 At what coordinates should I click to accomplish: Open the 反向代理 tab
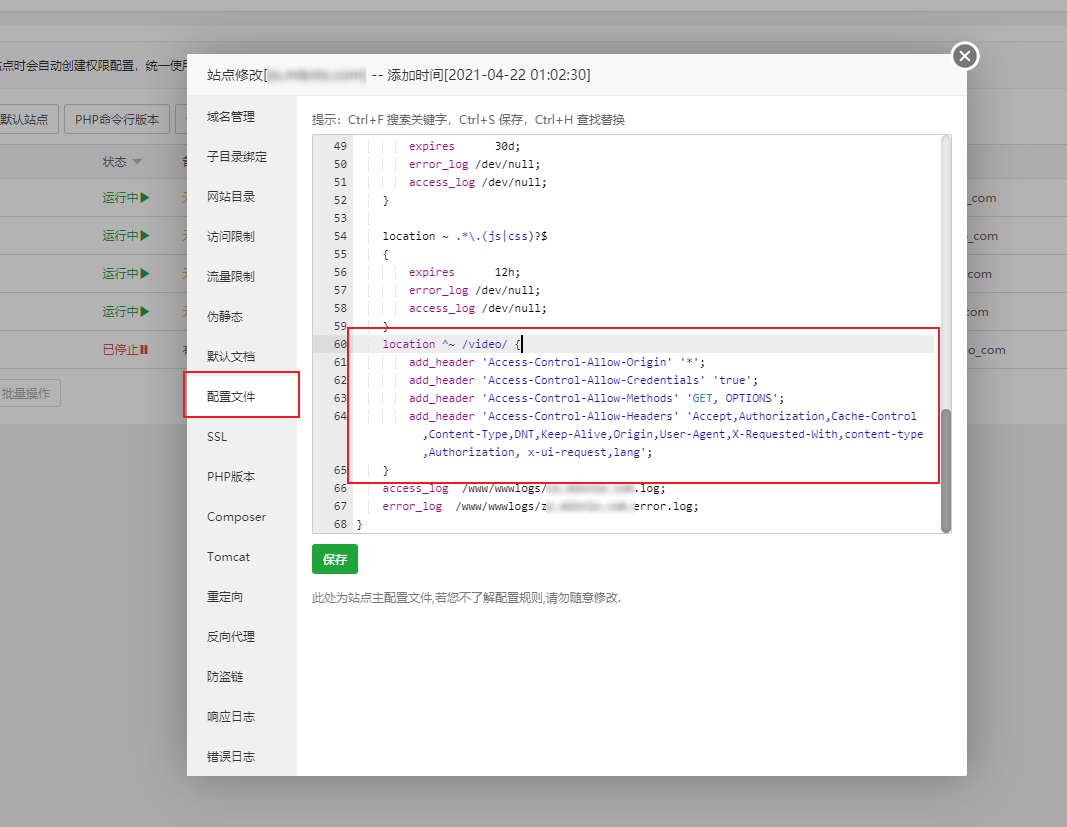(231, 637)
